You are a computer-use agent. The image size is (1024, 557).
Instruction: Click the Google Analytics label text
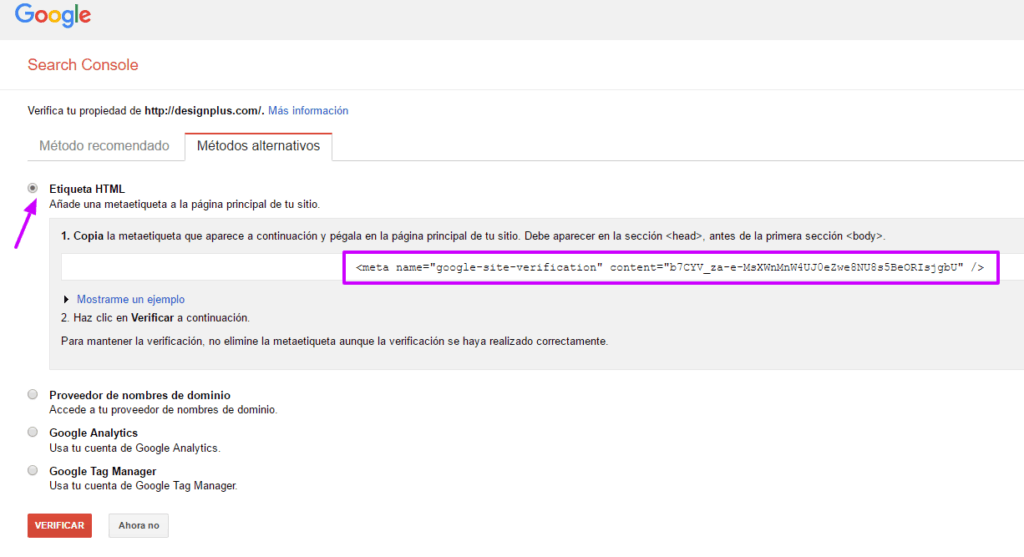(93, 433)
